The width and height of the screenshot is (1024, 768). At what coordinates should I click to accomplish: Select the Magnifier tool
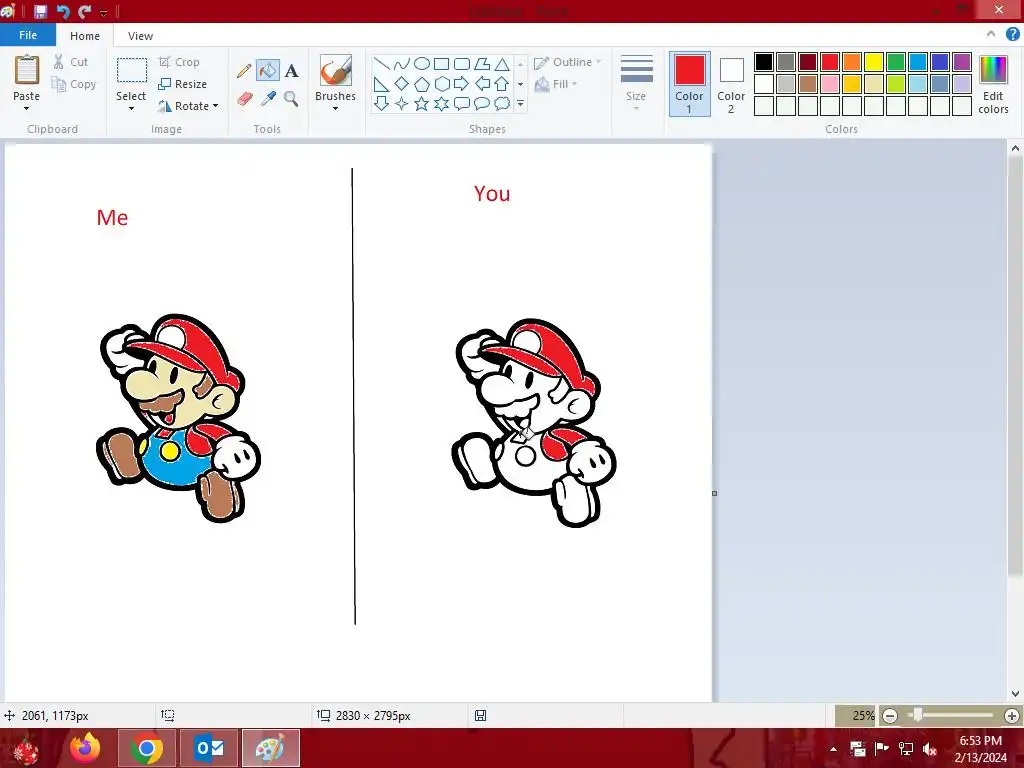point(291,99)
